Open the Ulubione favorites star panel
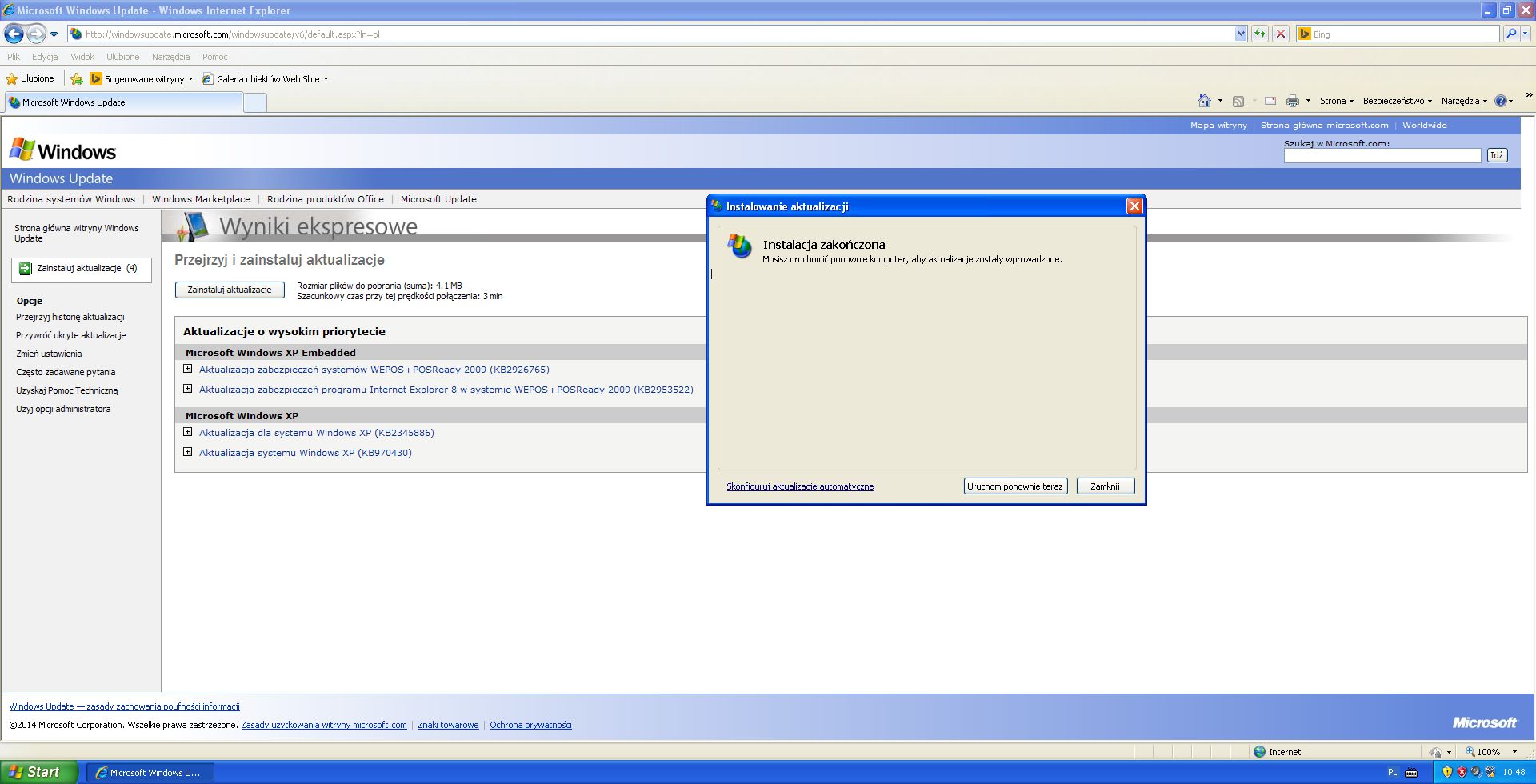1536x784 pixels. click(30, 78)
